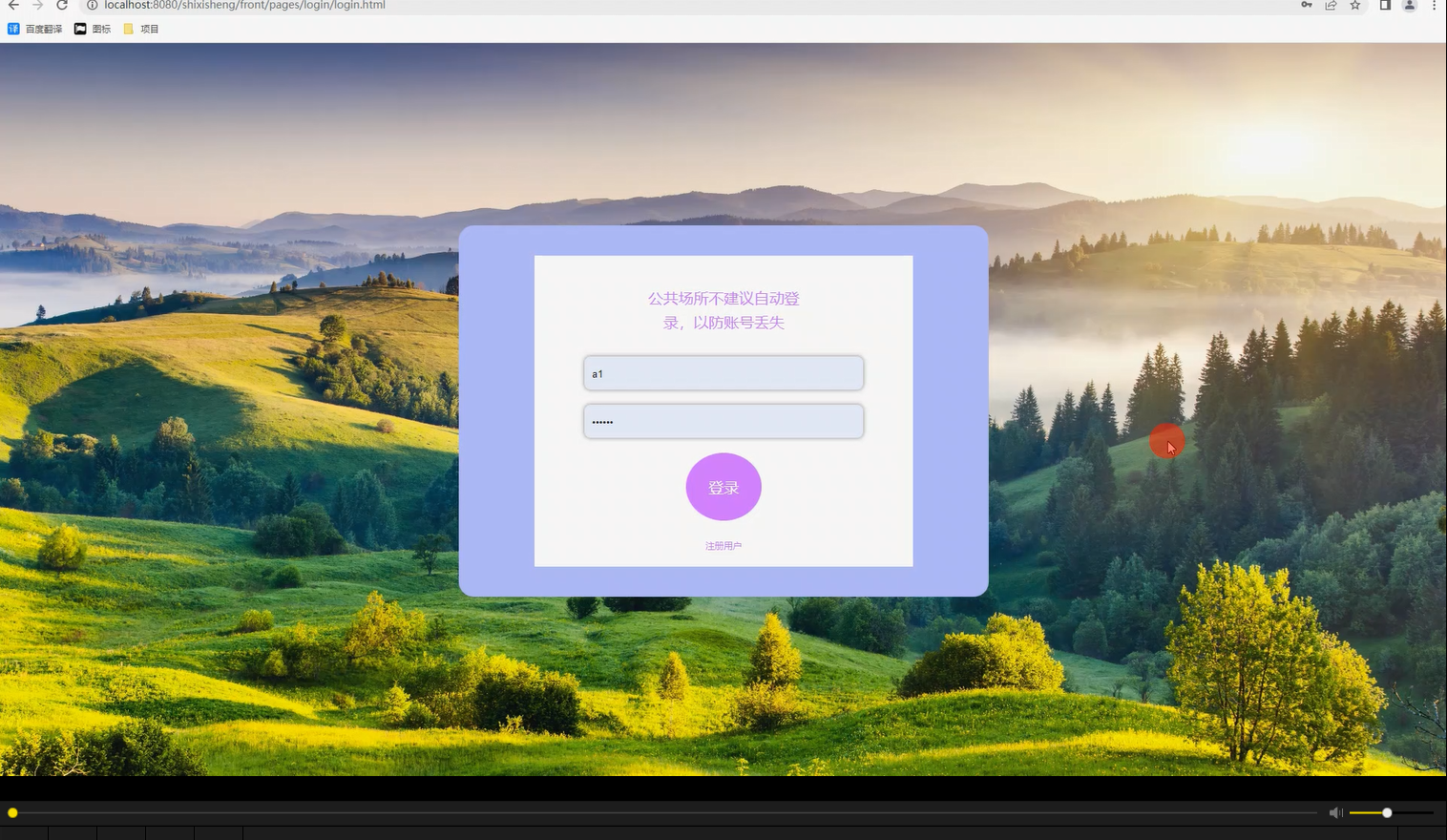The height and width of the screenshot is (840, 1447).
Task: Open the 图标 bookmark
Action: click(x=93, y=29)
